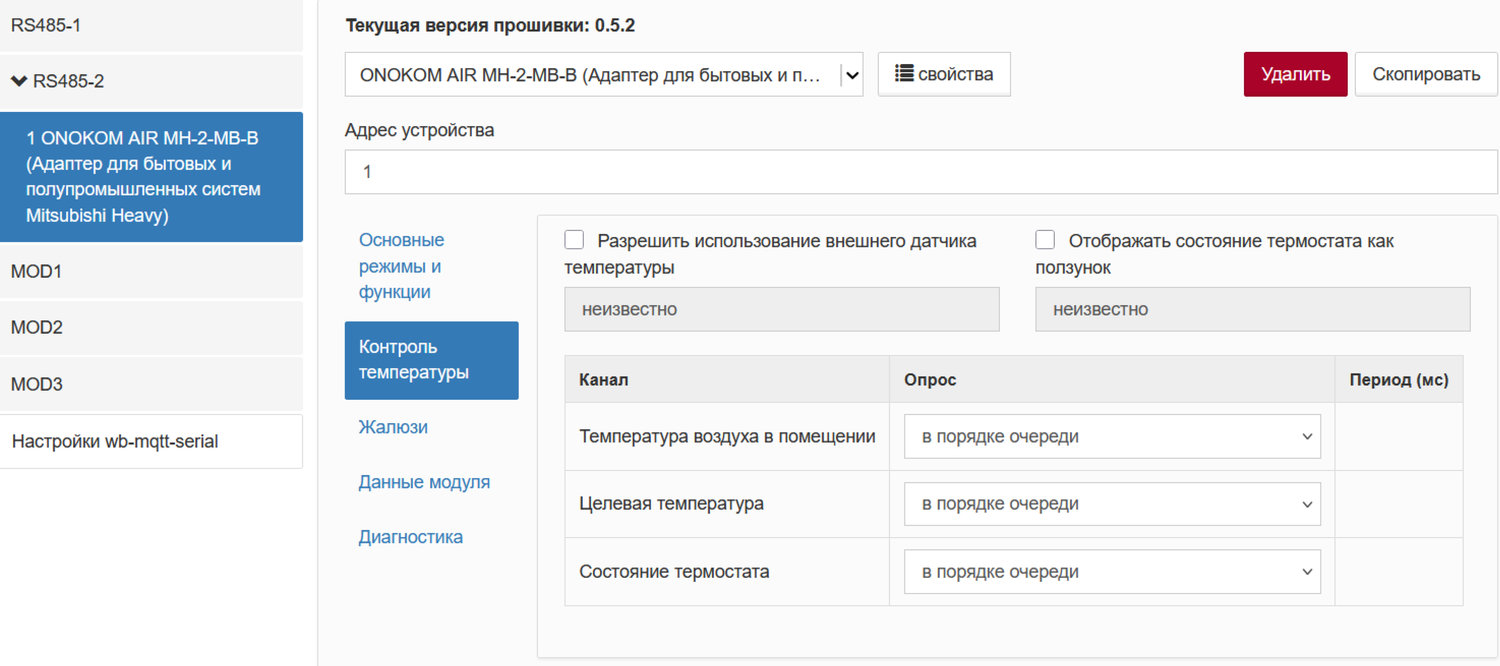Click the свойства list icon
This screenshot has height=666, width=1500.
point(904,74)
